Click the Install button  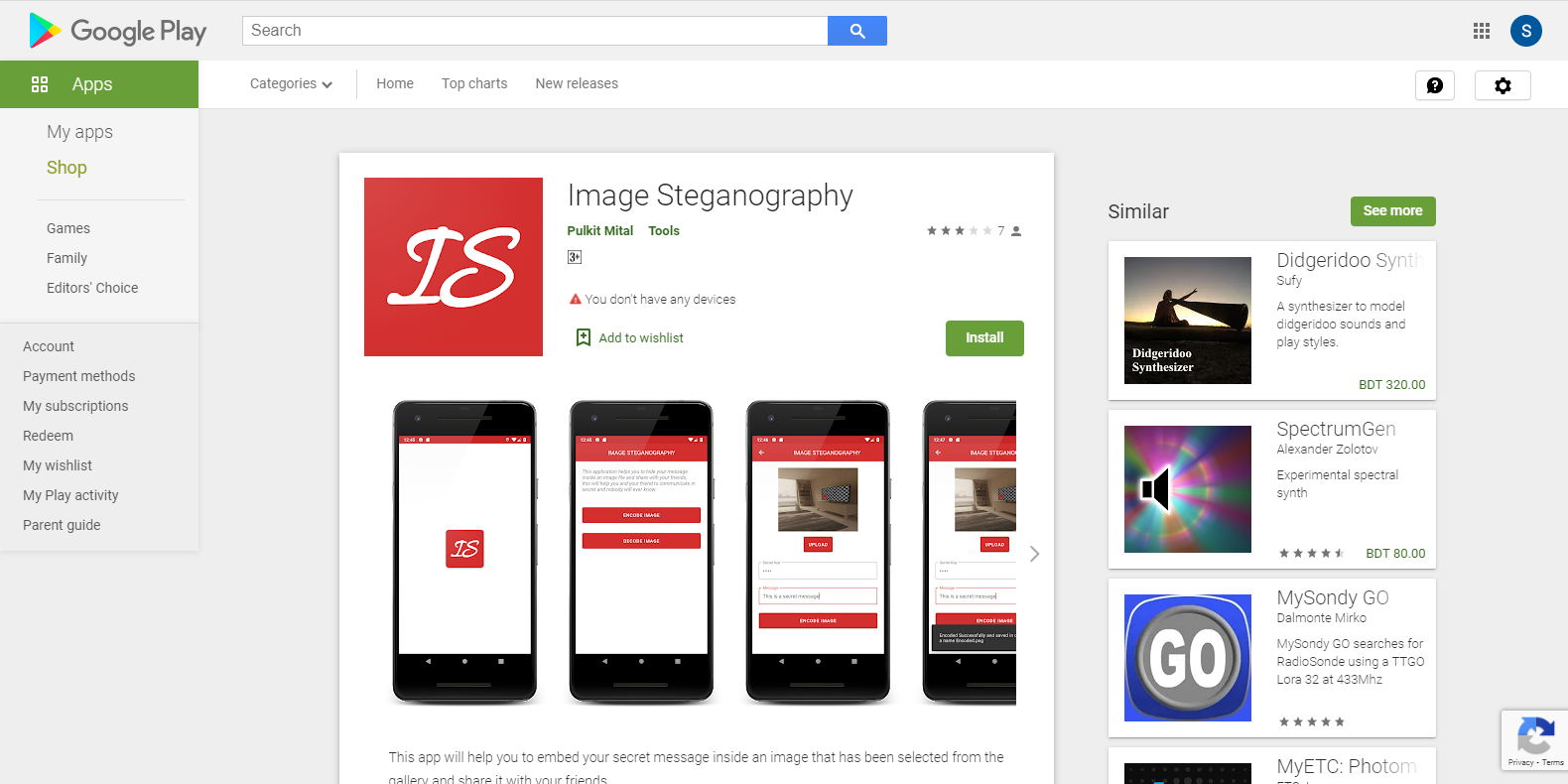coord(984,338)
